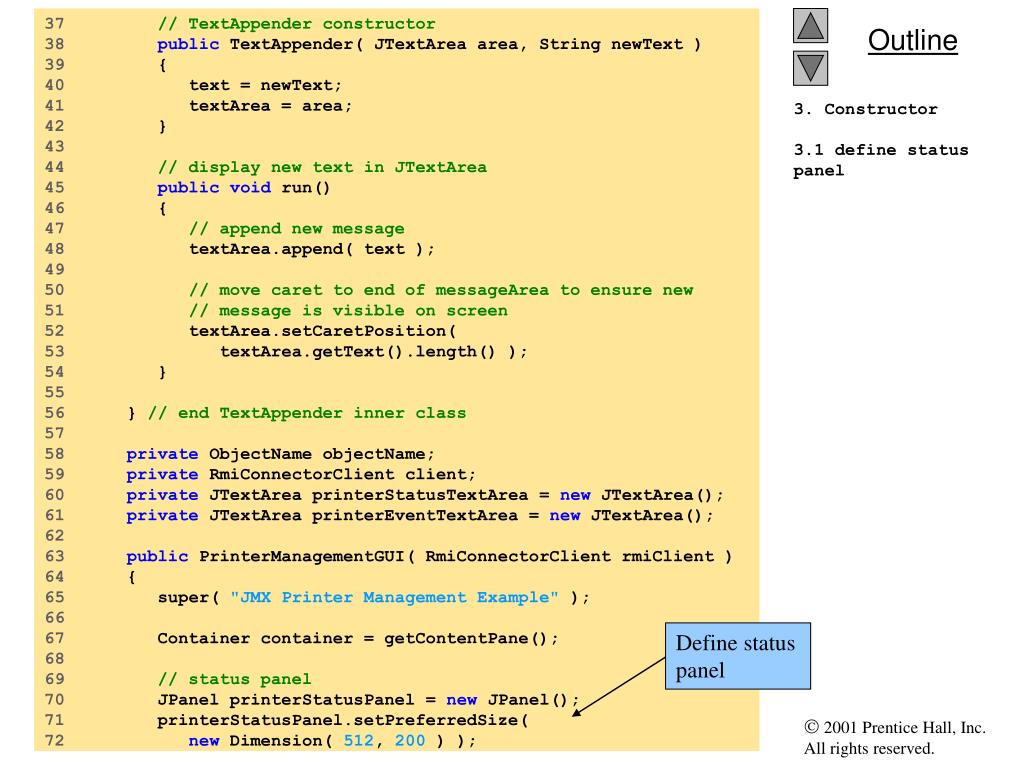1024x768 pixels.
Task: Click 'textArea.append( text );' line
Action: coord(312,249)
